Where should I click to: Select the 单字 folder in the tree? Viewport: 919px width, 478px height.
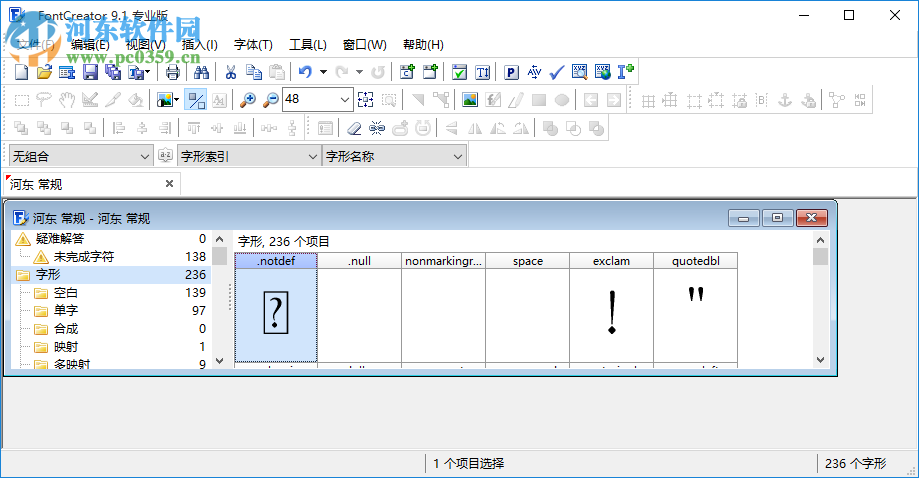pos(66,310)
